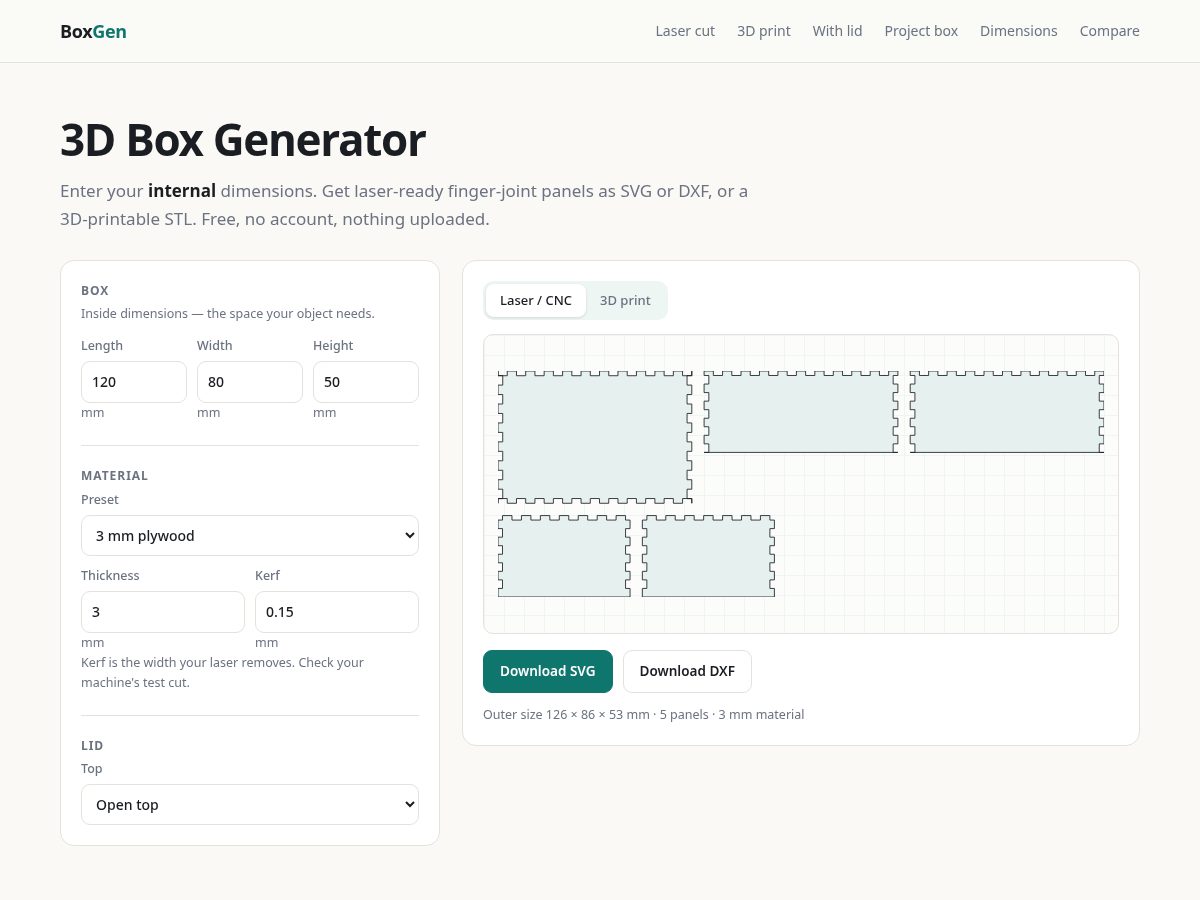This screenshot has height=900, width=1200.
Task: Click the 'Outer size 126 × 86 × 53 mm' text
Action: (x=566, y=714)
